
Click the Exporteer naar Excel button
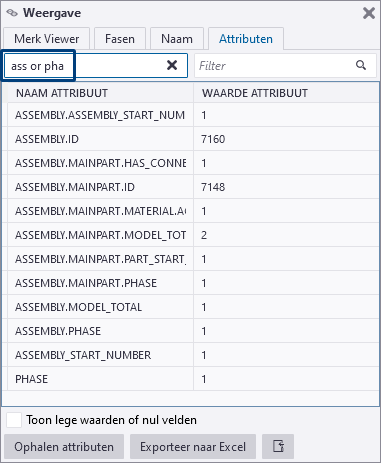pos(193,446)
